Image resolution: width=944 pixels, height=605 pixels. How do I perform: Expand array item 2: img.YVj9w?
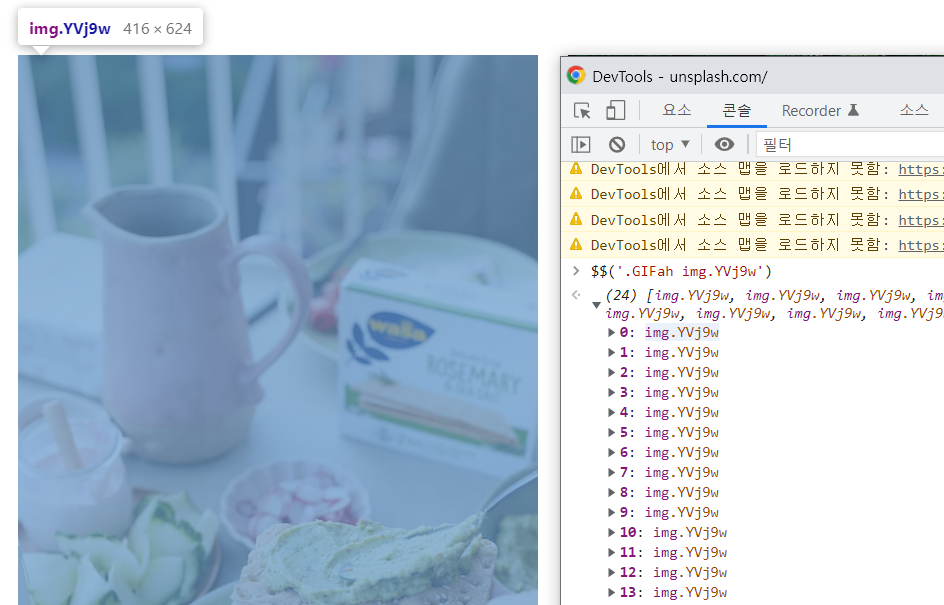pyautogui.click(x=611, y=373)
